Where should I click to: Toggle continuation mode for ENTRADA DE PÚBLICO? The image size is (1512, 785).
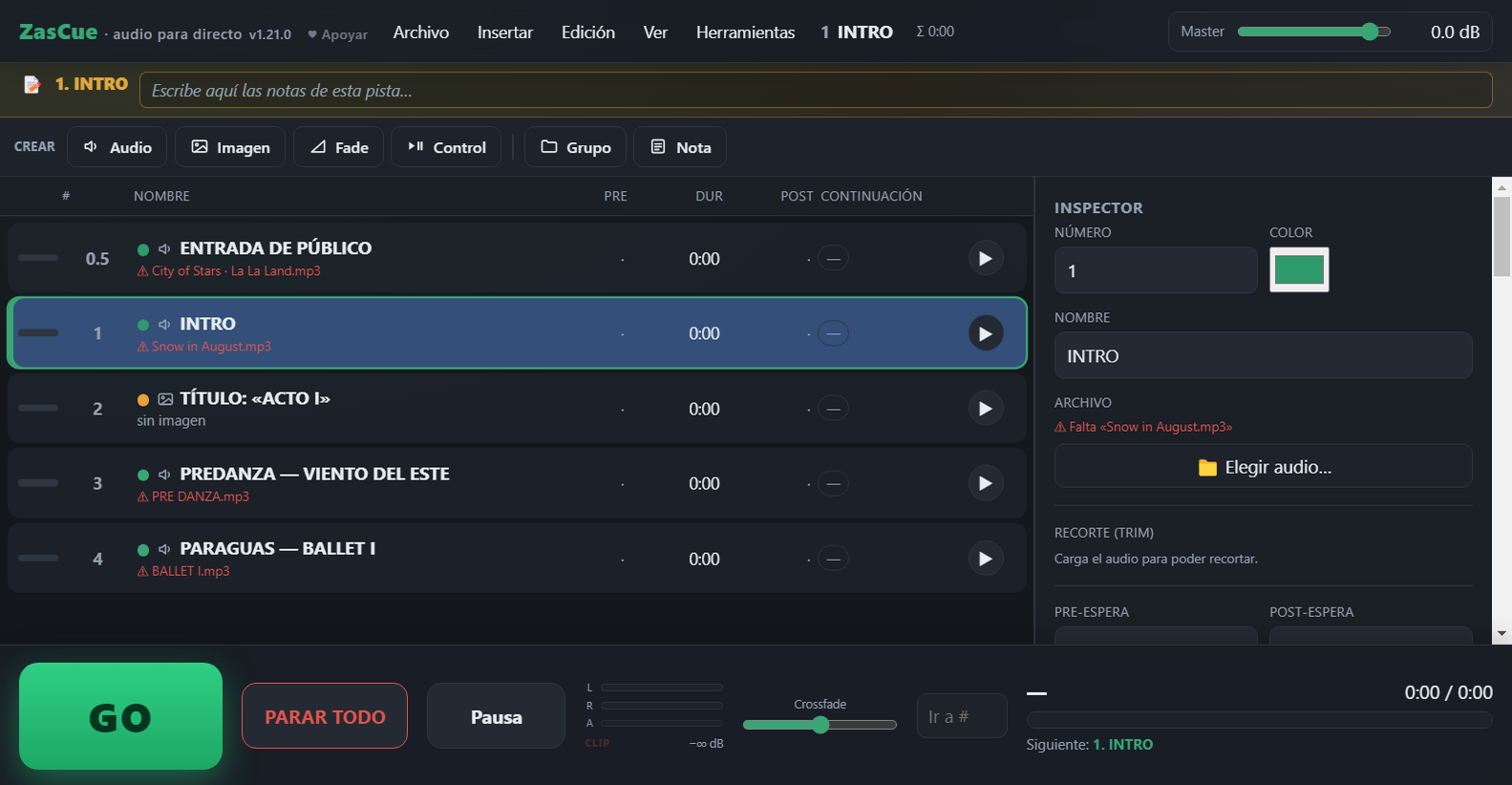coord(833,259)
